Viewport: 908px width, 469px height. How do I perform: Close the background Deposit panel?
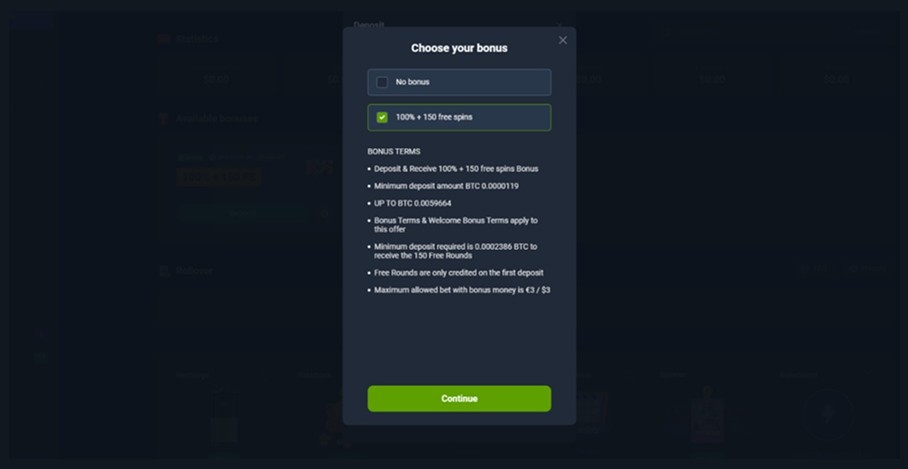[x=559, y=25]
